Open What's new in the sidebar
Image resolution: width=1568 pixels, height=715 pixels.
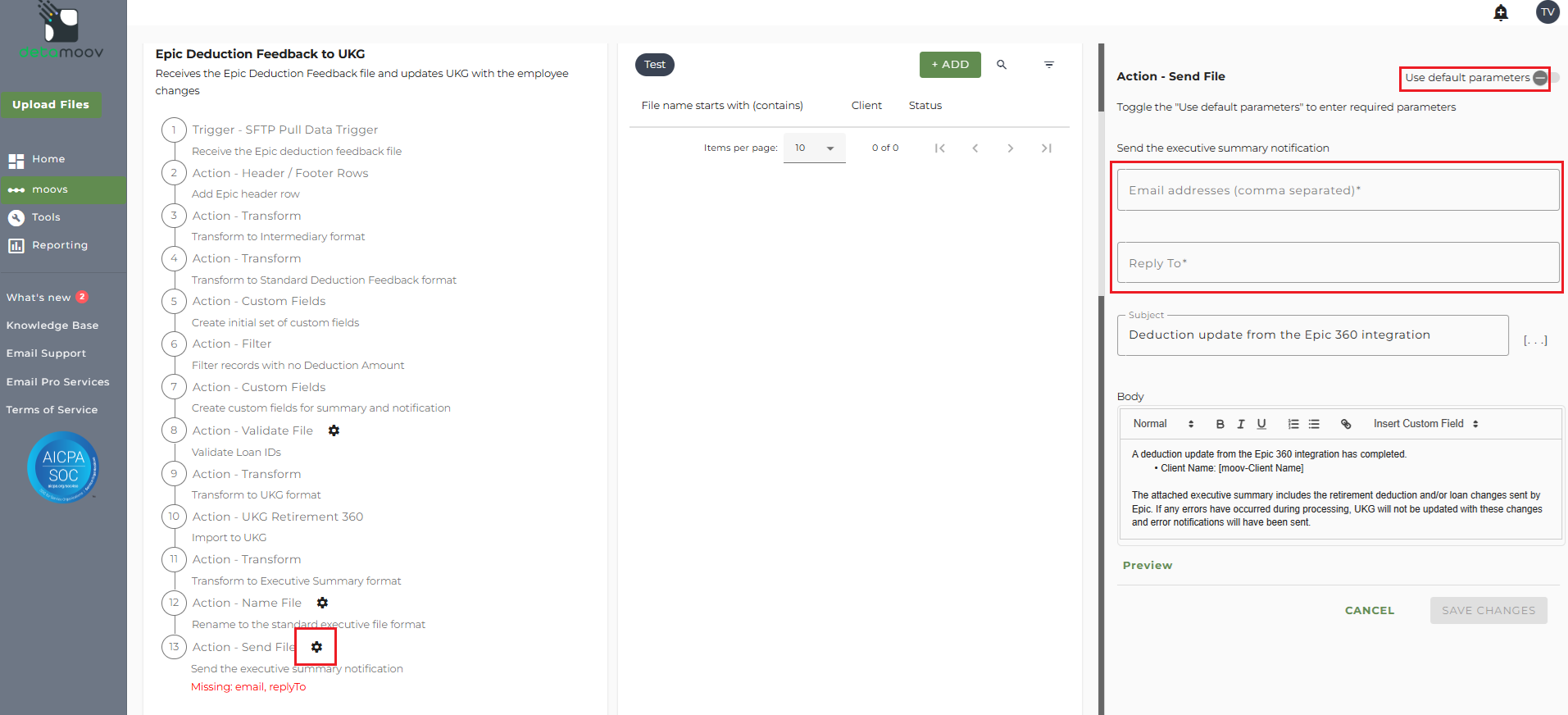coord(39,298)
